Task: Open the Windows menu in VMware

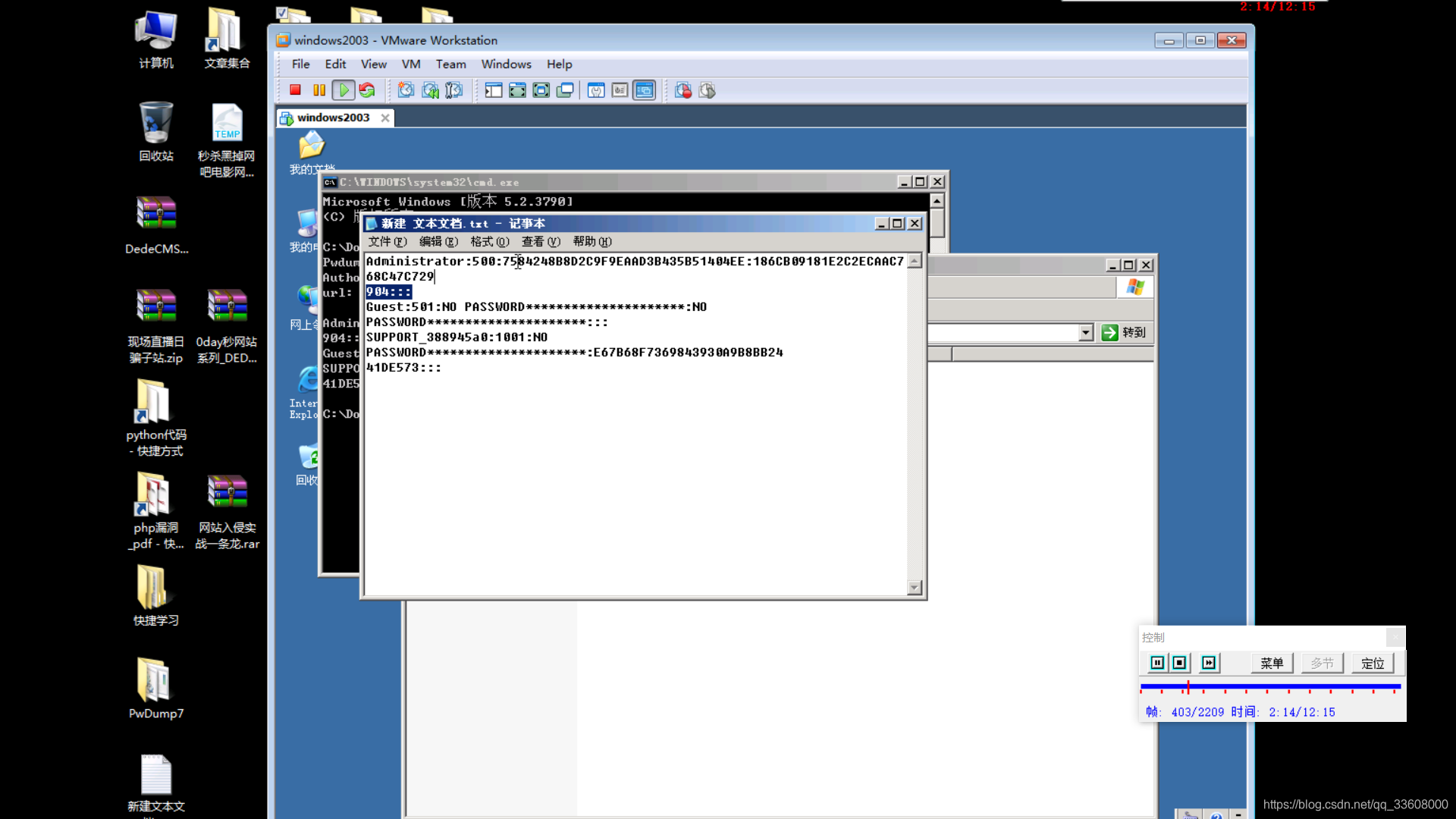Action: (x=506, y=64)
